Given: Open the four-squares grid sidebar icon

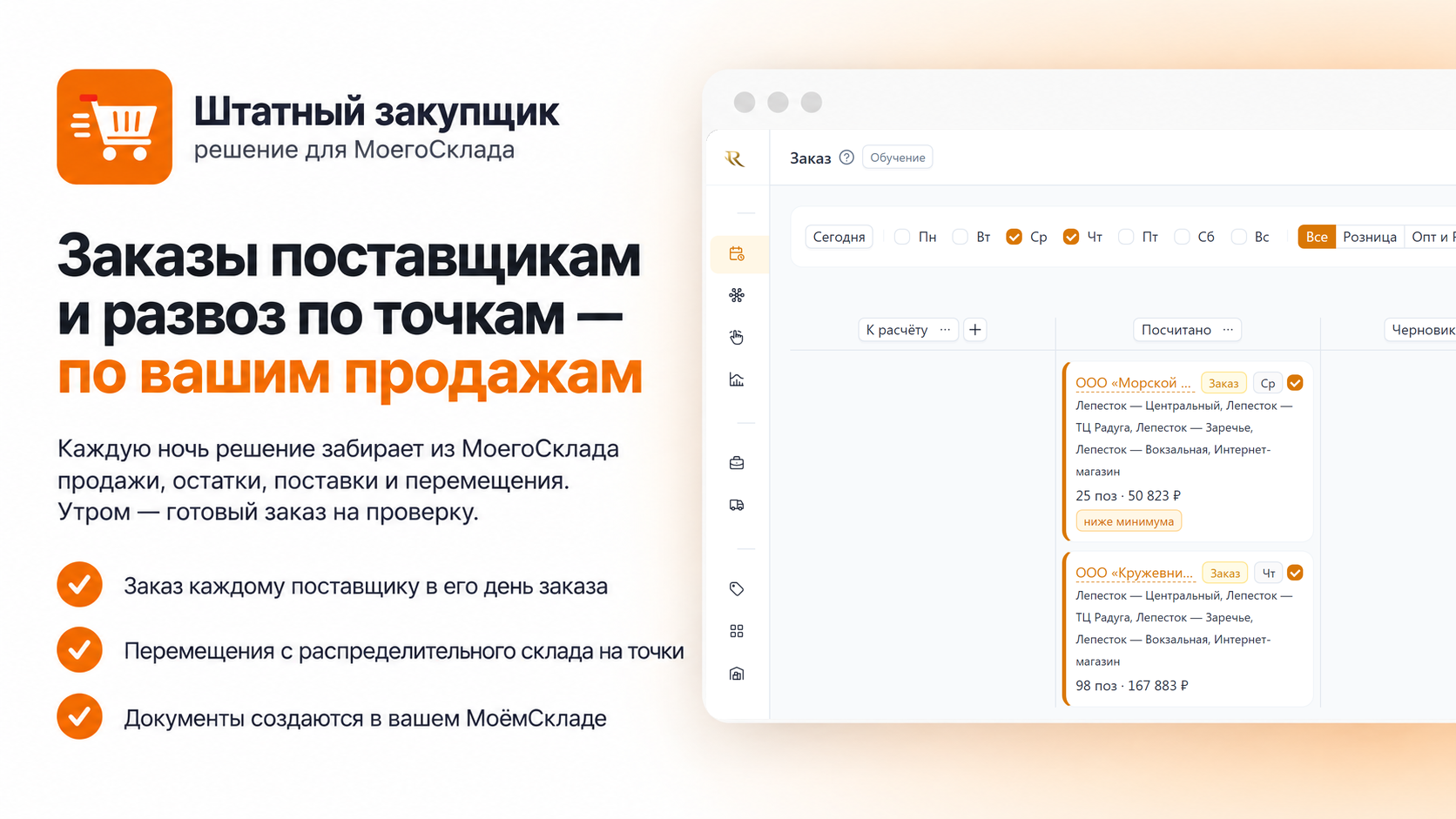Looking at the screenshot, I should pyautogui.click(x=737, y=631).
